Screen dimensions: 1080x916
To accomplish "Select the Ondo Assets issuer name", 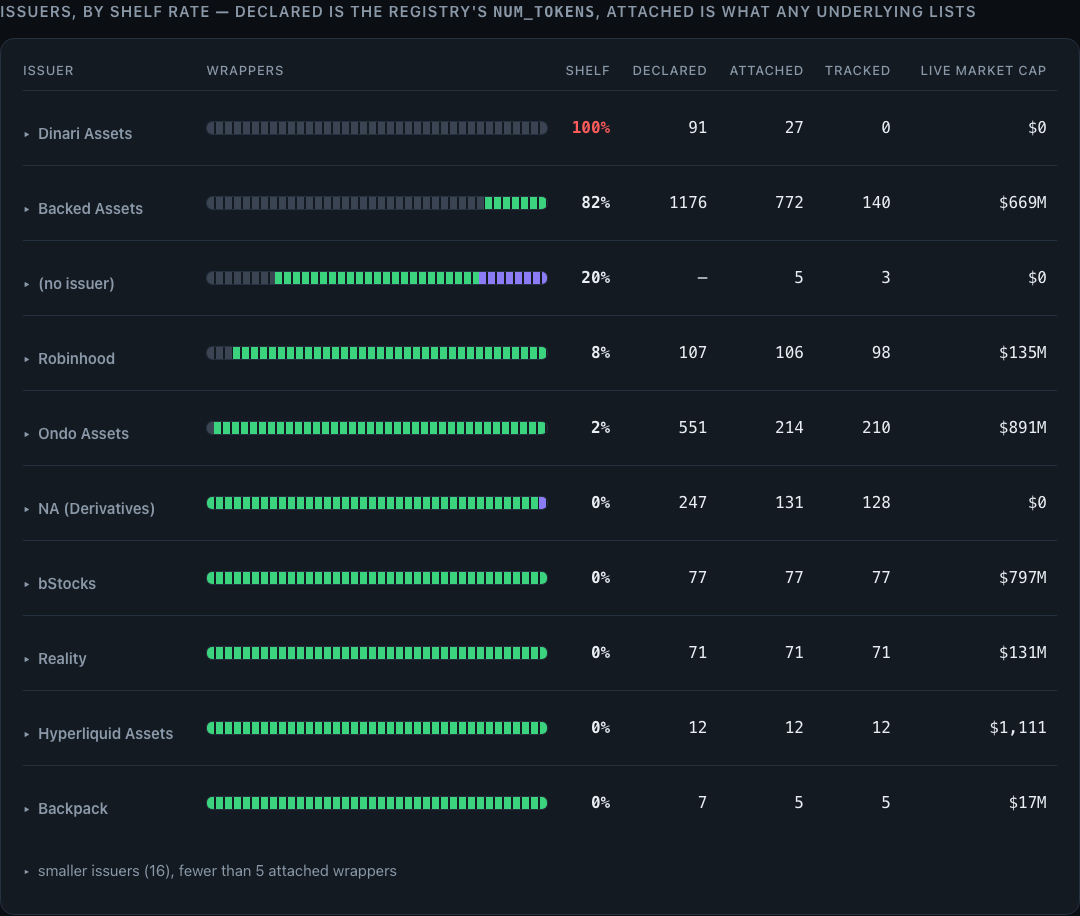I will click(83, 434).
